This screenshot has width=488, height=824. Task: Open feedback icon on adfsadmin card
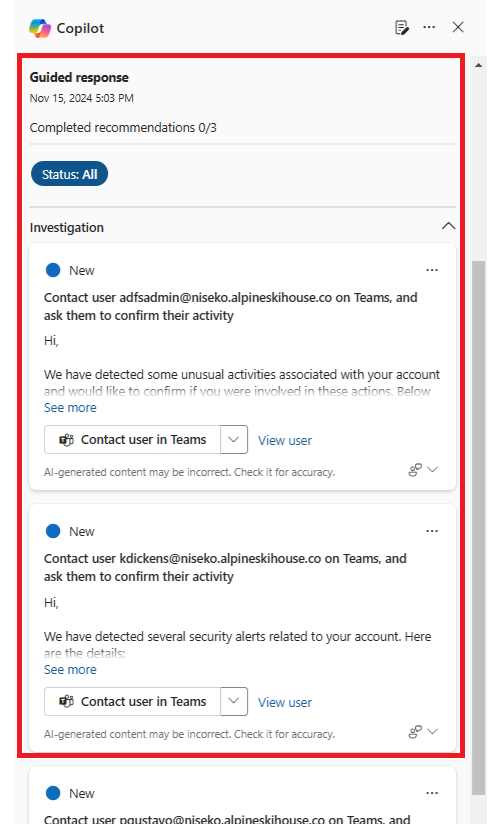(x=415, y=470)
